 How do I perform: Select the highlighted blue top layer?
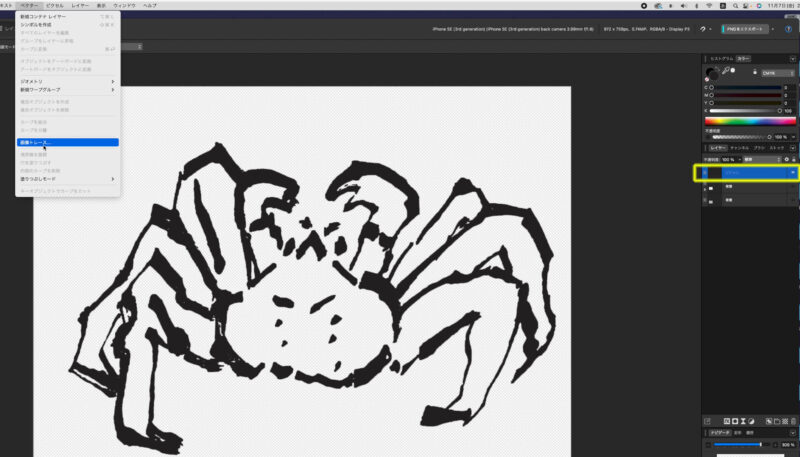click(x=748, y=173)
